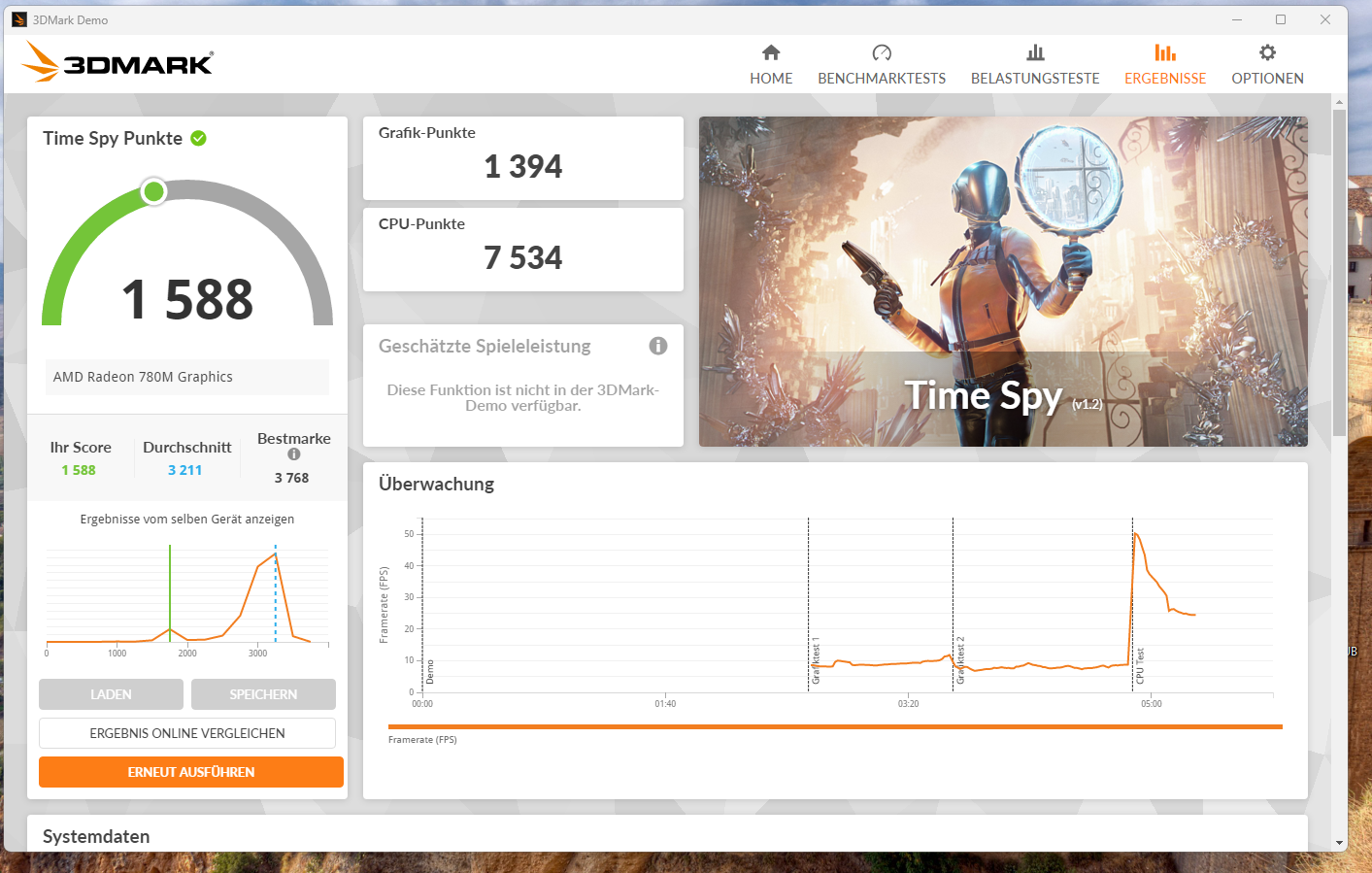The width and height of the screenshot is (1372, 873).
Task: Click the Time Spy score gauge knob
Action: [x=153, y=191]
